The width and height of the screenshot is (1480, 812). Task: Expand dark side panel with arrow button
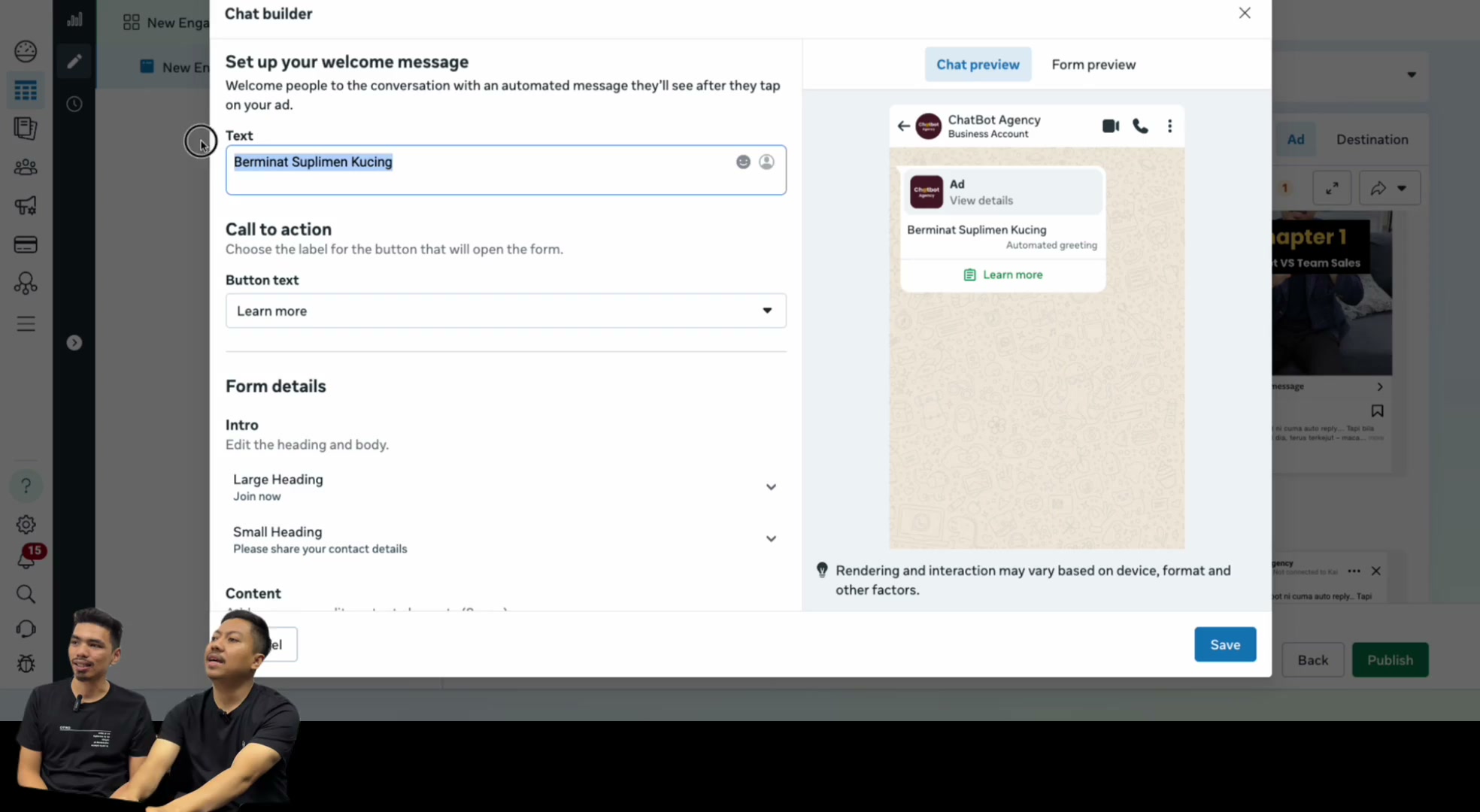tap(74, 343)
